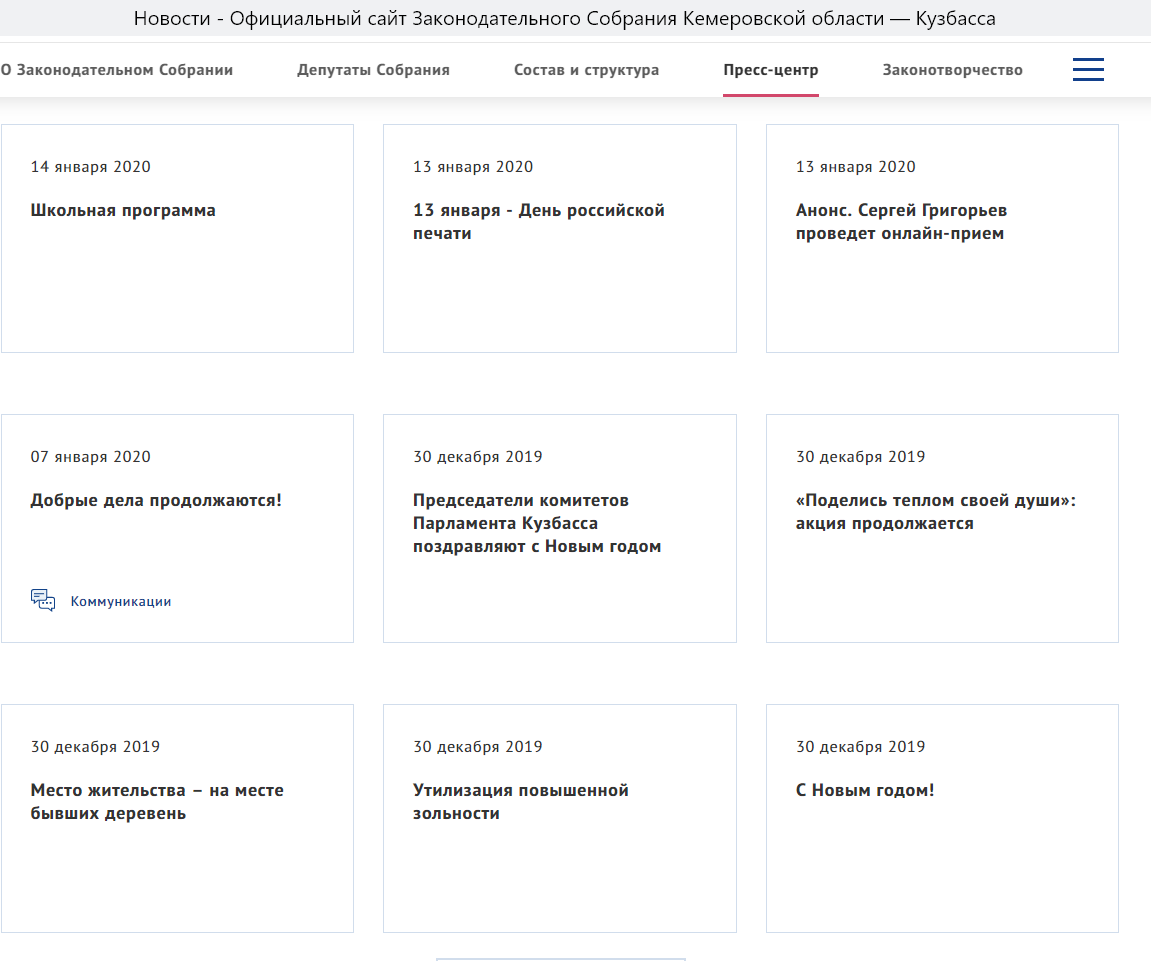Image resolution: width=1151 pixels, height=961 pixels.
Task: Open Добрые дела продолжаются! article
Action: pyautogui.click(x=156, y=501)
